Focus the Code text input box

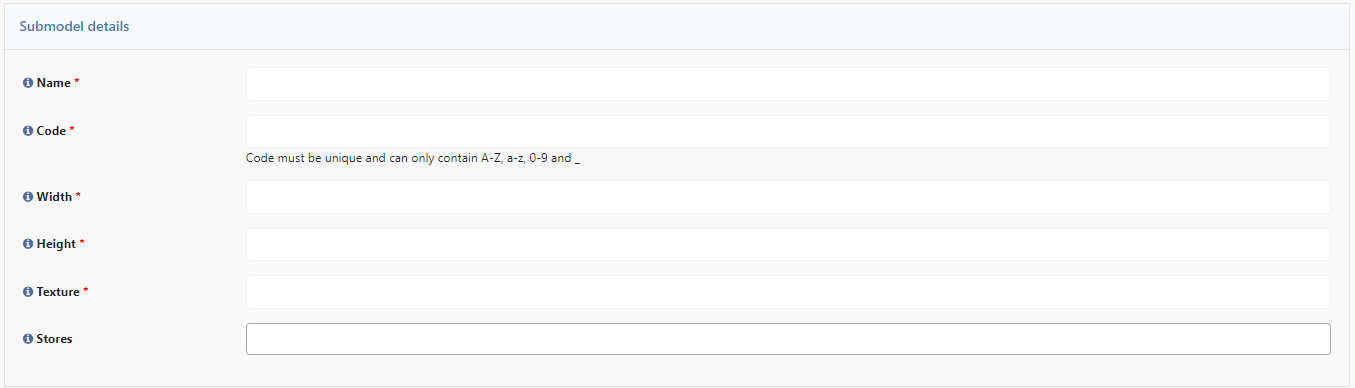pyautogui.click(x=788, y=132)
